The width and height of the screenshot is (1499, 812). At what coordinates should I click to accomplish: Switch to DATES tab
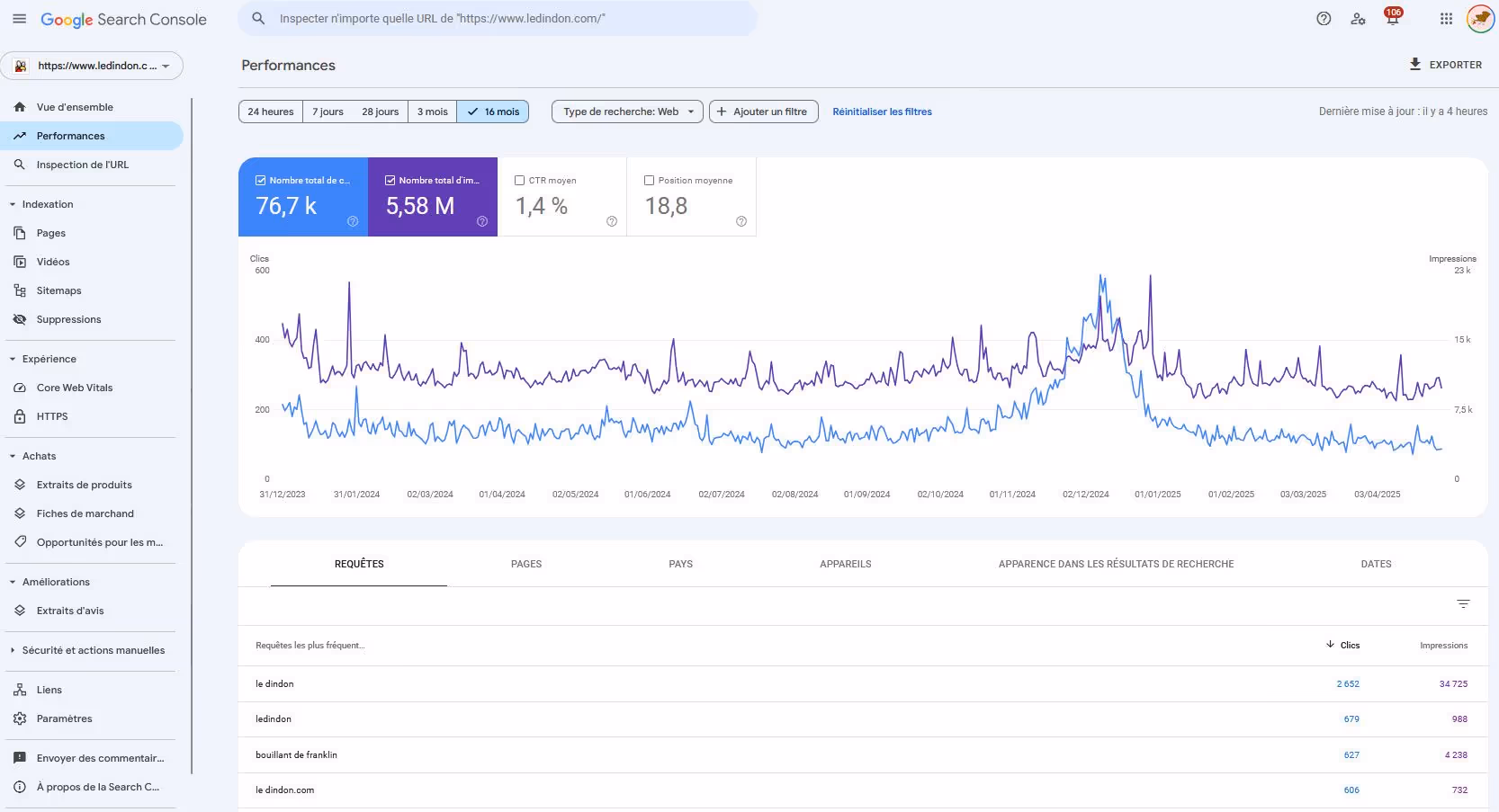pyautogui.click(x=1376, y=564)
